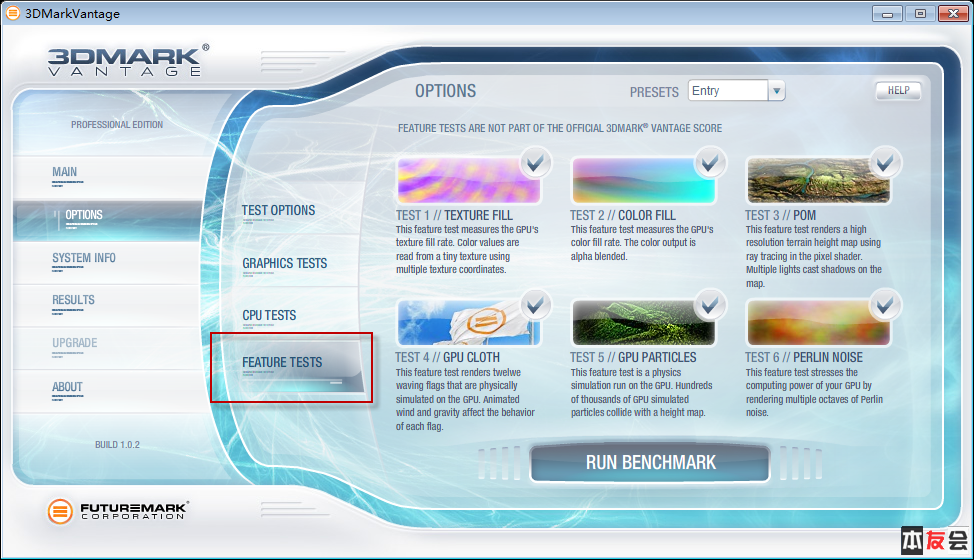Click the Perlin Noise test thumbnail
This screenshot has height=560, width=974.
point(819,322)
